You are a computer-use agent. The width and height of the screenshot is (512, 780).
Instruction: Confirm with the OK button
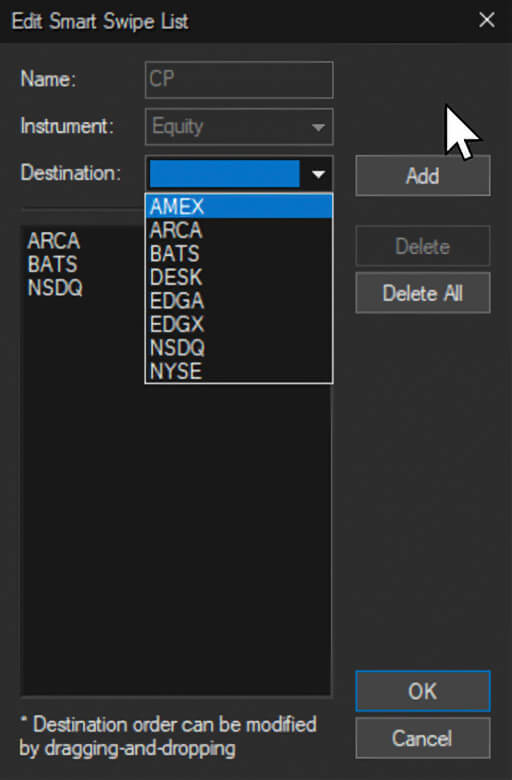click(x=422, y=691)
